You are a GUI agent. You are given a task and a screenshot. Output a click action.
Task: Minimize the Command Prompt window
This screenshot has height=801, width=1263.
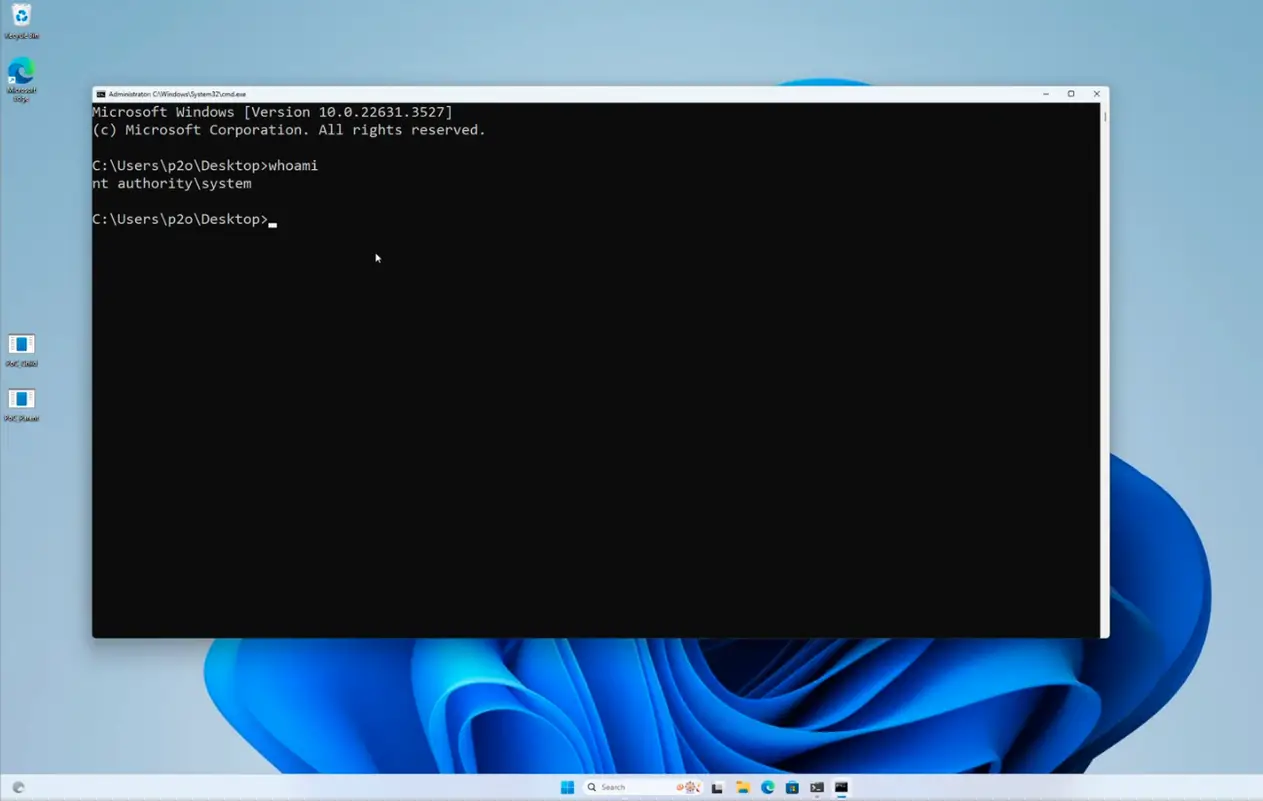click(x=1046, y=94)
